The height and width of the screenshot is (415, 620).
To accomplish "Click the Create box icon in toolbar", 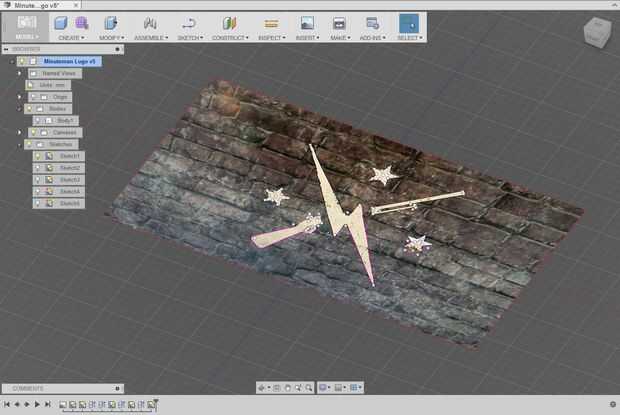I will pos(60,23).
